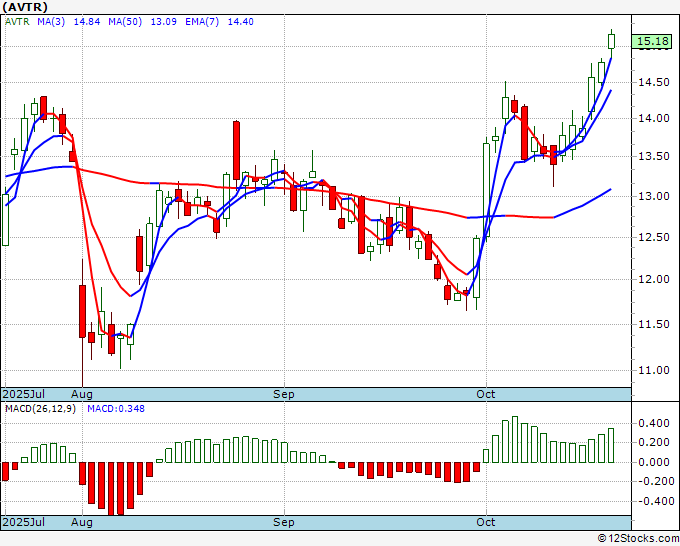Viewport: 680px width, 546px height.
Task: Click Aug on price chart date axis
Action: click(x=82, y=394)
